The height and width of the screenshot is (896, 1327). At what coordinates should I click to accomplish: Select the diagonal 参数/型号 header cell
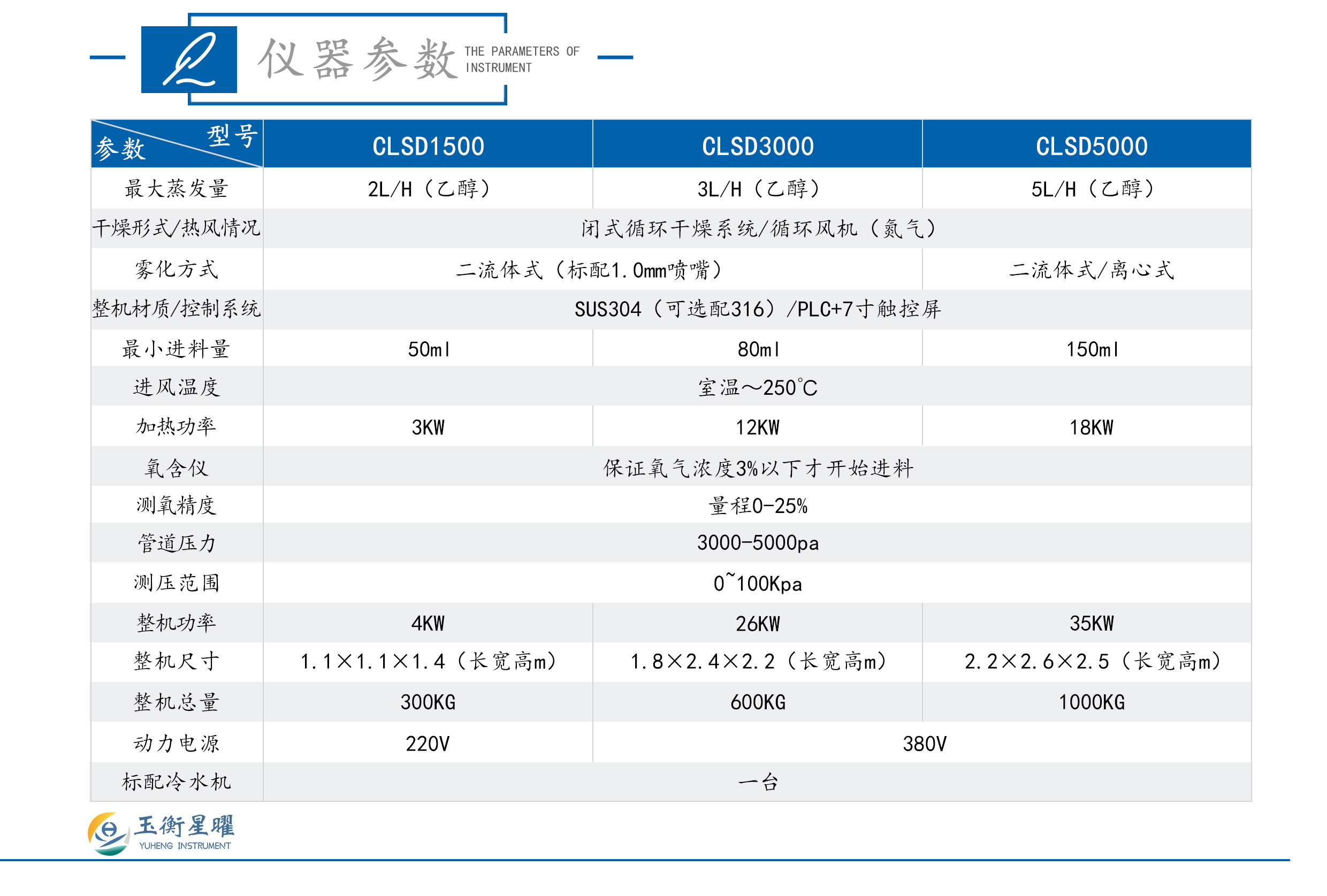(177, 143)
